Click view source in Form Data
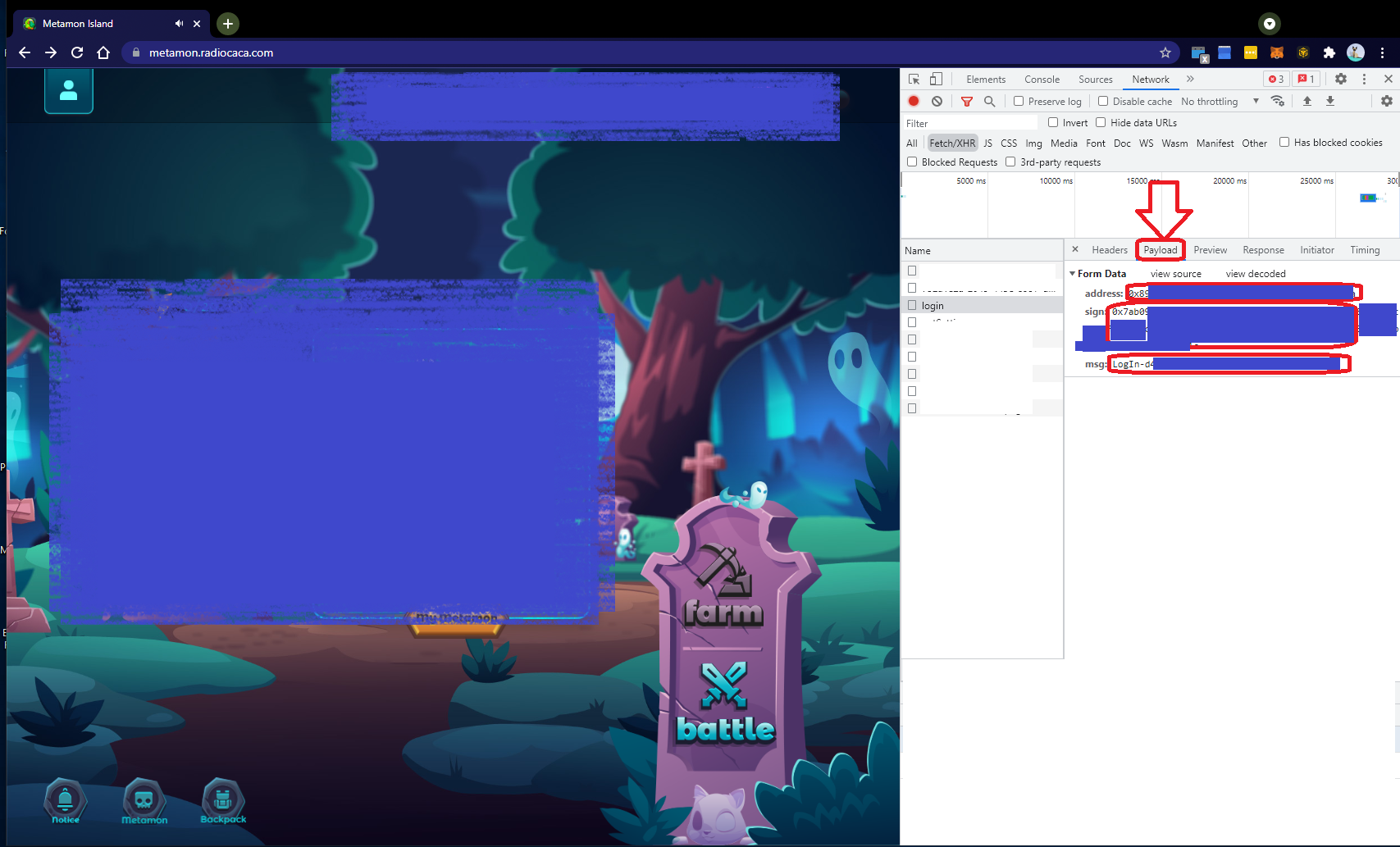 coord(1175,274)
